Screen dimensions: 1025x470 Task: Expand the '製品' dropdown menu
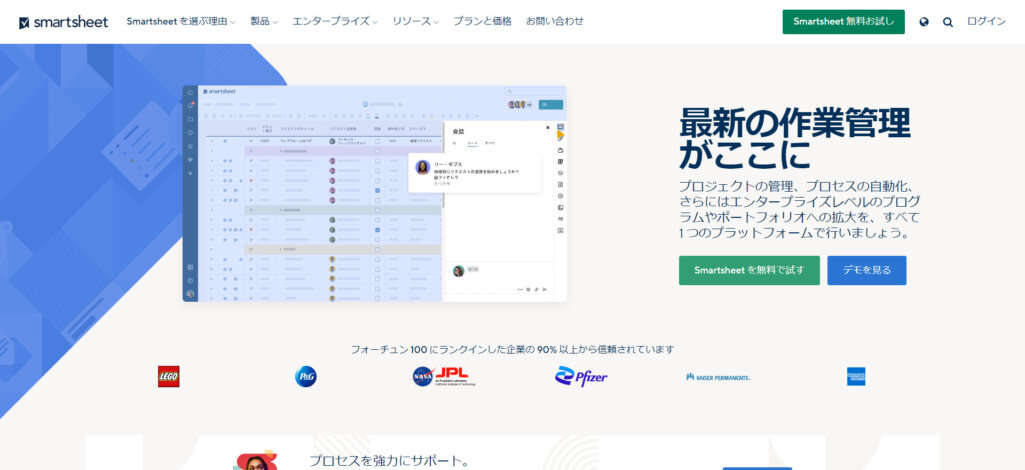point(264,22)
